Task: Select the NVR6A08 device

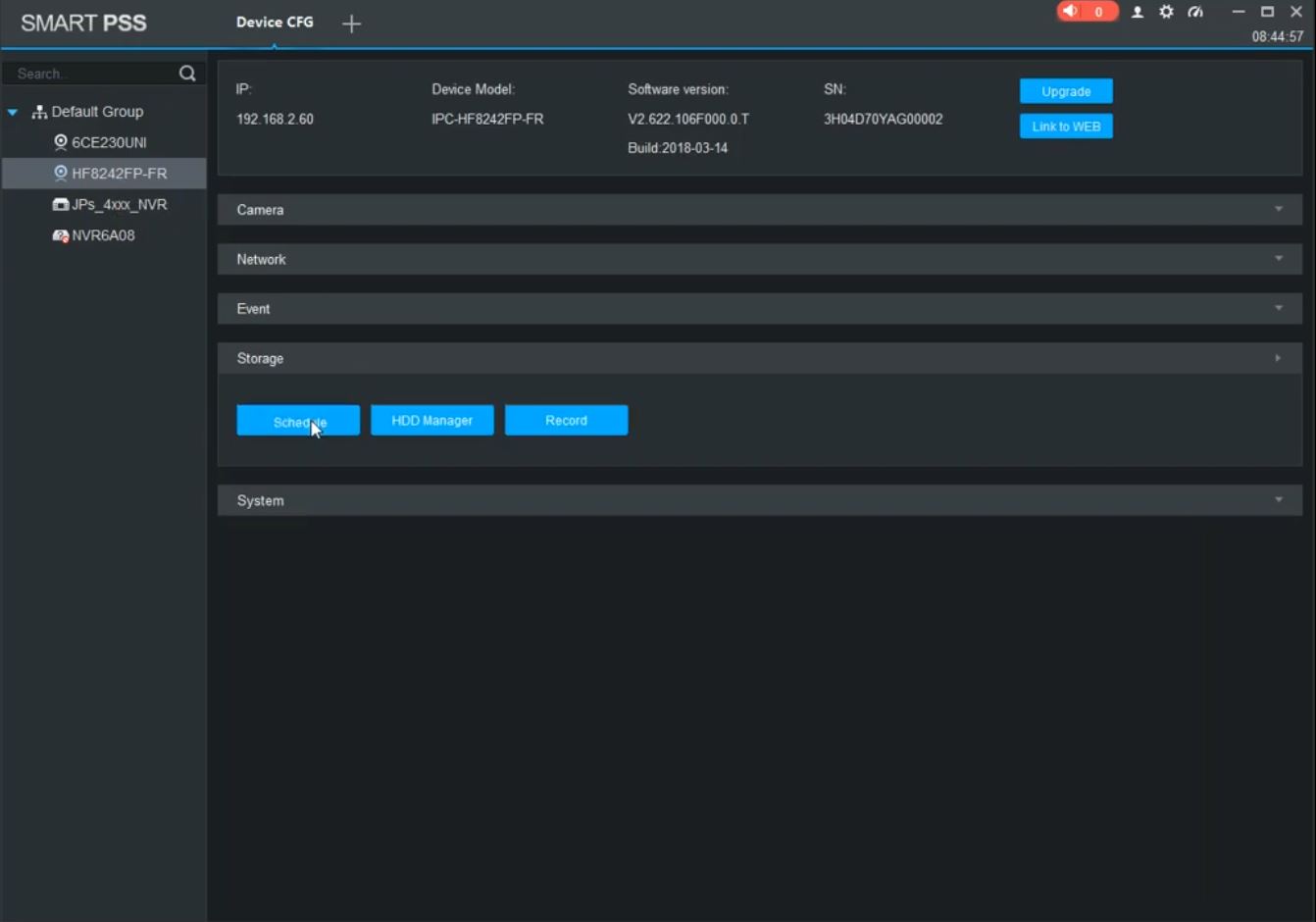Action: (102, 235)
